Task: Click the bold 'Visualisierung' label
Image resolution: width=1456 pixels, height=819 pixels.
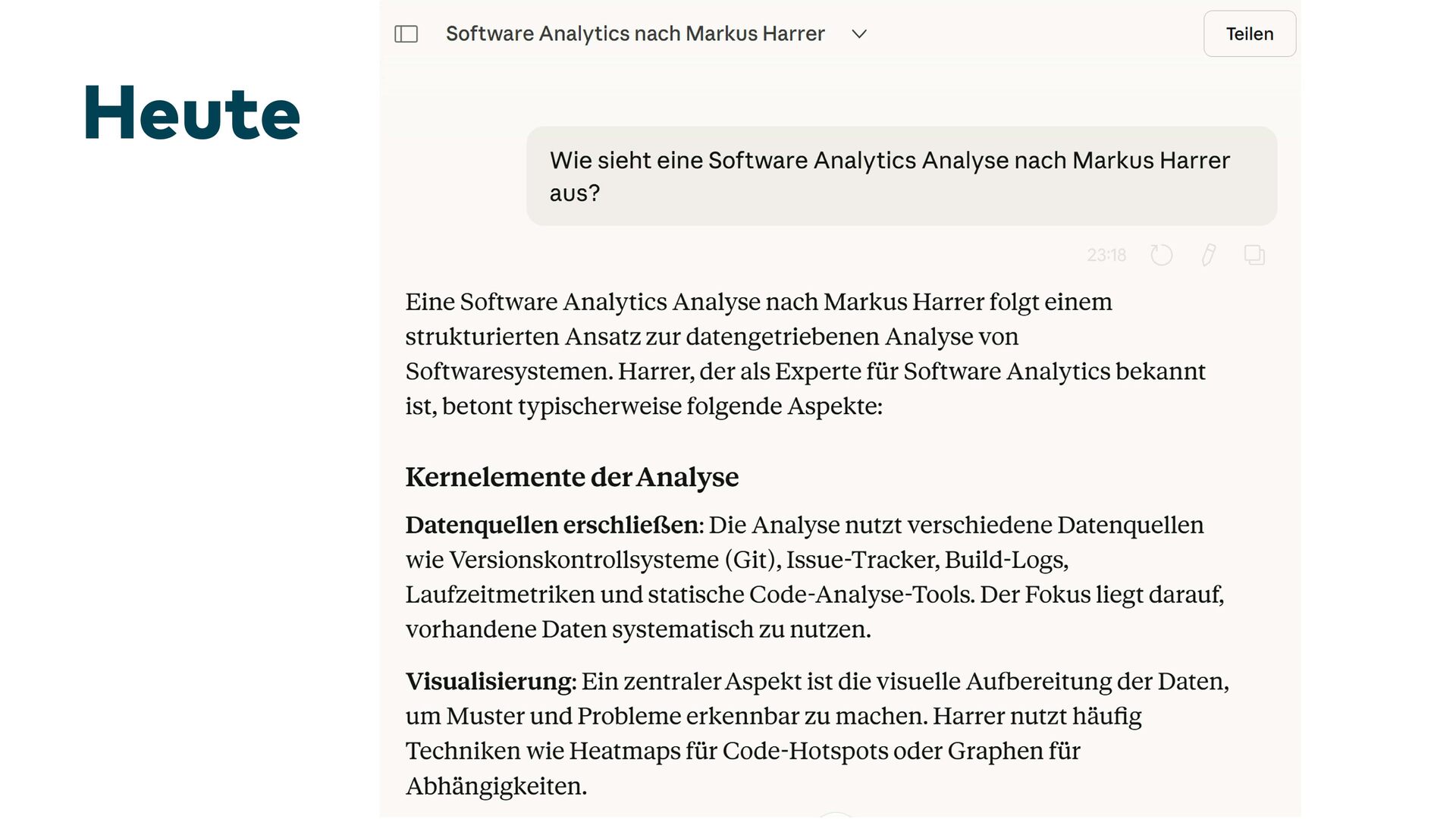Action: (x=490, y=681)
